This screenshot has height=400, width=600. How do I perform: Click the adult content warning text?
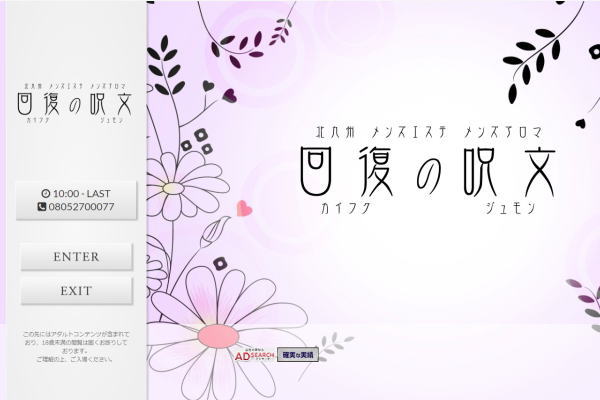[x=76, y=347]
